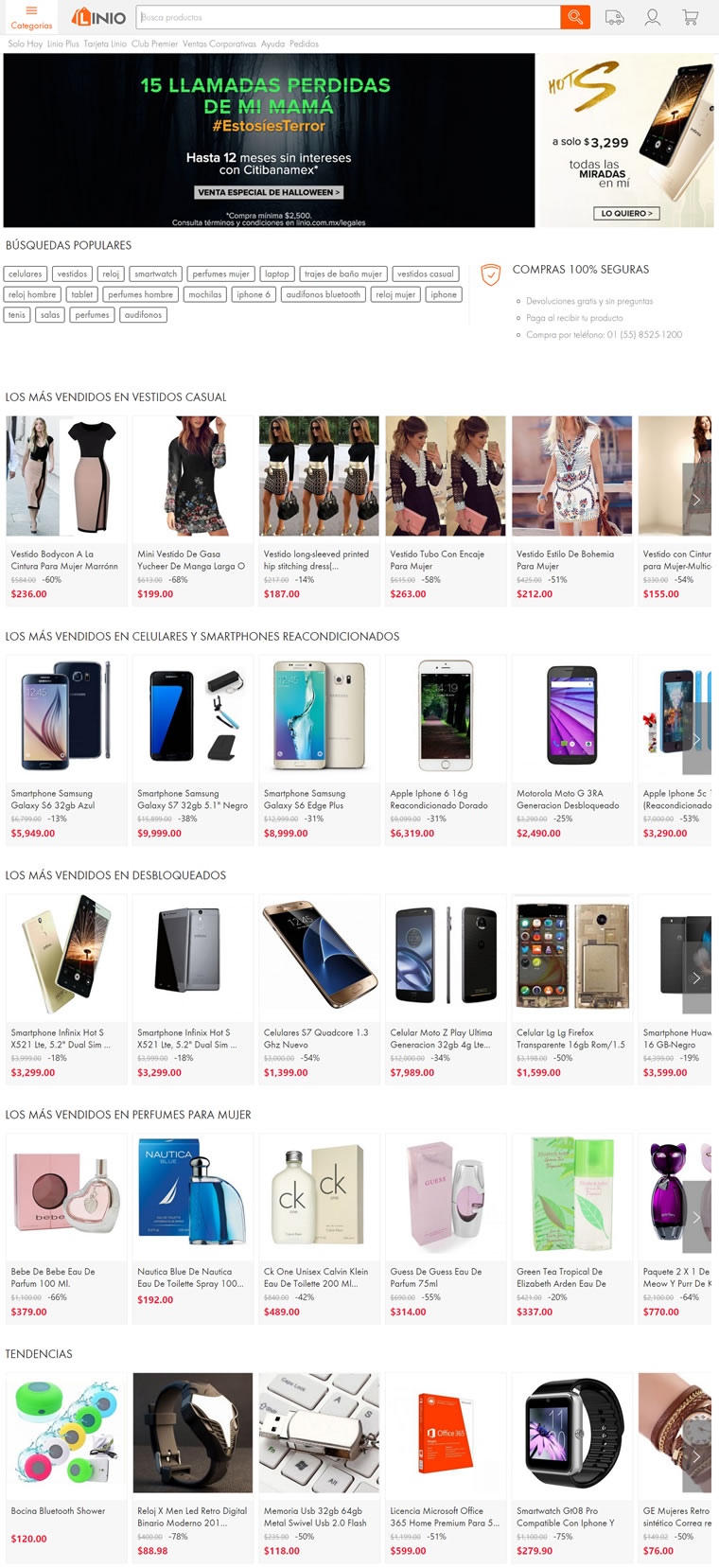Screen dimensions: 719x1568
Task: Show next reconditioned smartphones with arrow
Action: [696, 739]
